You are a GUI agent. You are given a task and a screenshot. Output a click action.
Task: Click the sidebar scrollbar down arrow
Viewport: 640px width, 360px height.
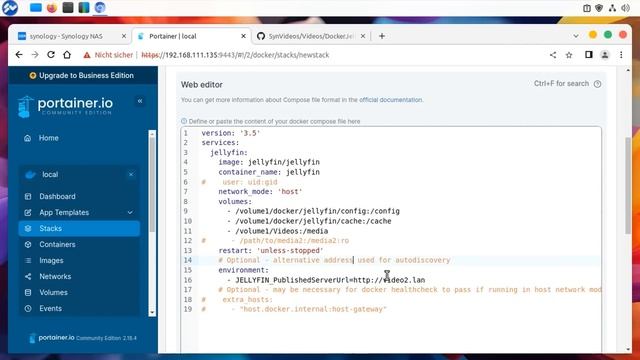click(152, 313)
